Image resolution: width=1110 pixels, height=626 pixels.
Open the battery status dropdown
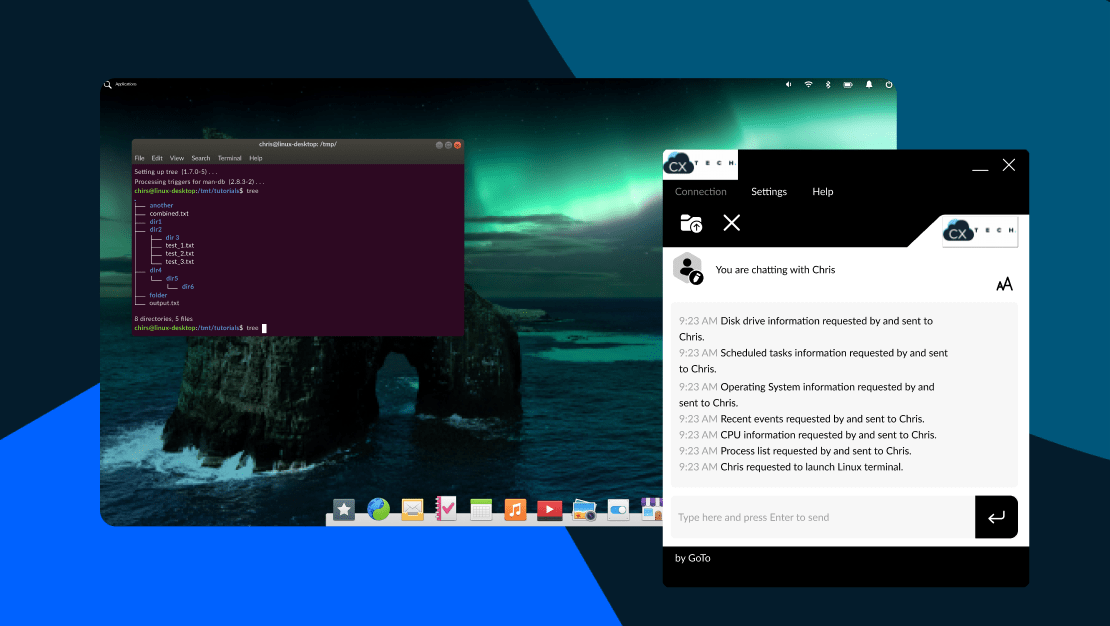point(847,85)
